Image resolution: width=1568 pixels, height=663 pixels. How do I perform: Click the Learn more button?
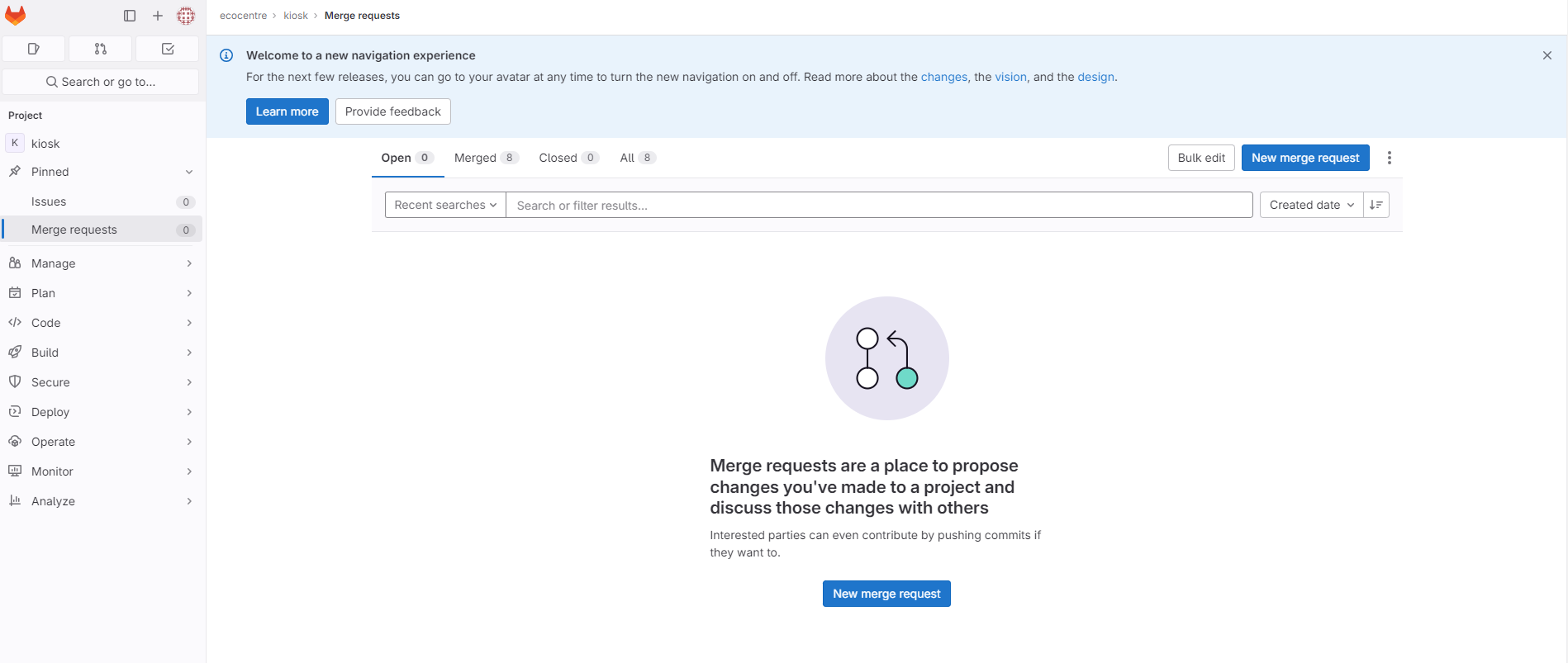point(287,111)
